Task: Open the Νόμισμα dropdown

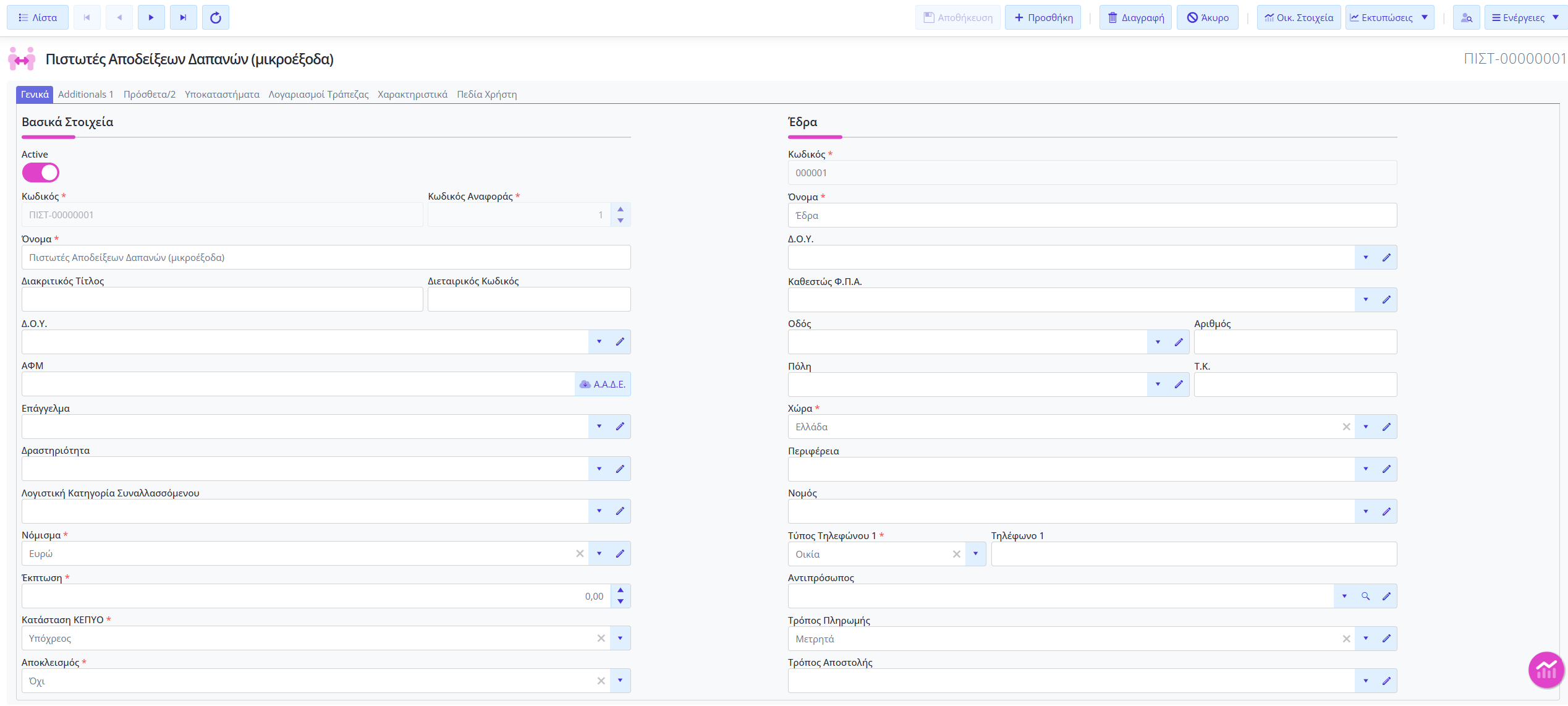Action: click(599, 553)
